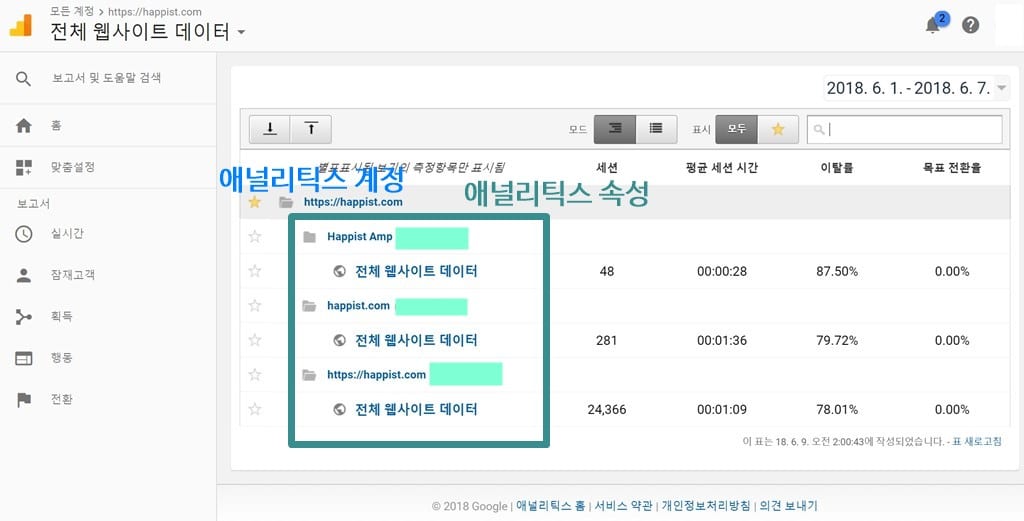Collapse the Happist Amp property folder

[x=310, y=237]
